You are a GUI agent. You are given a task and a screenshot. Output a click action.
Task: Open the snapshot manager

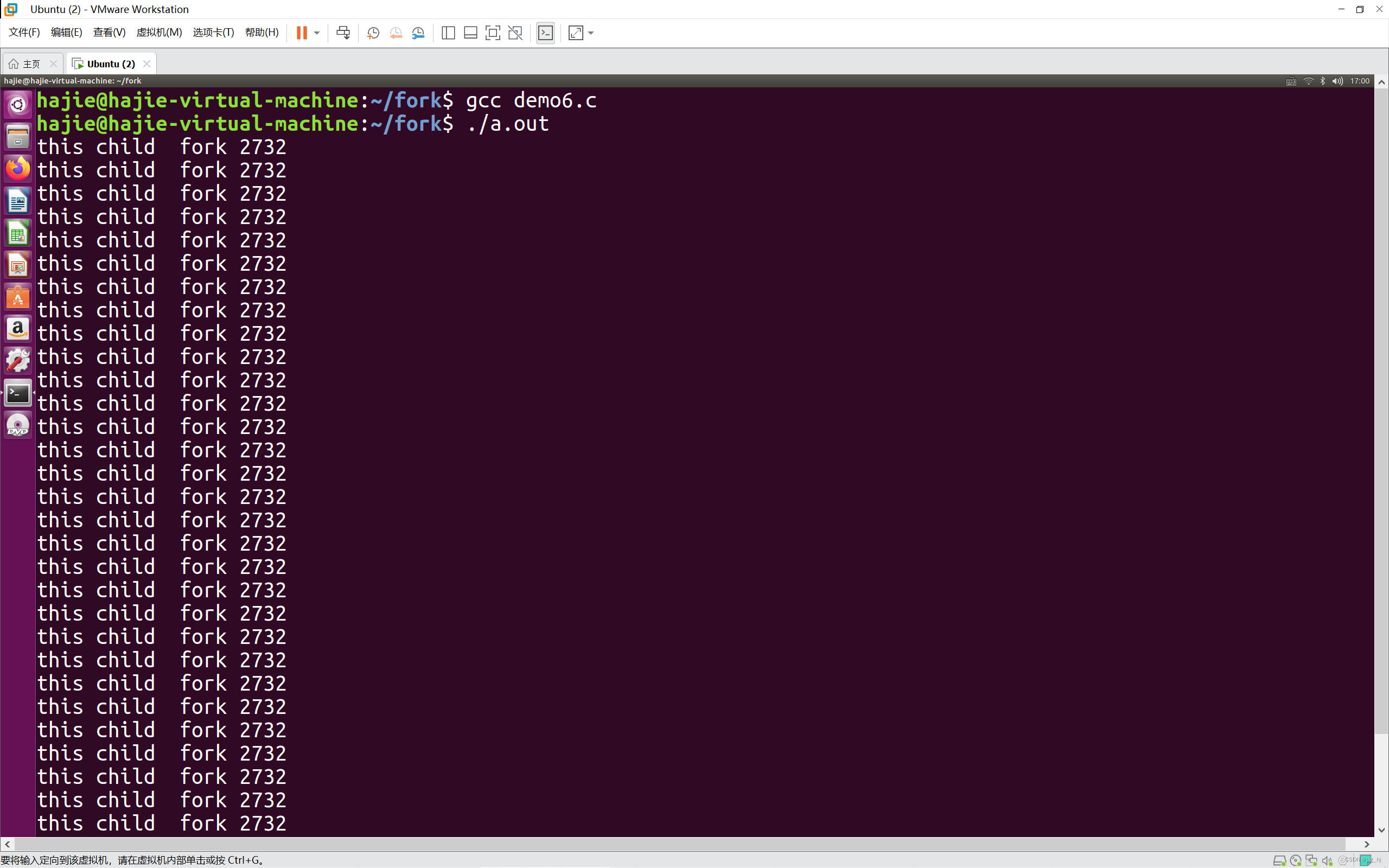tap(418, 33)
